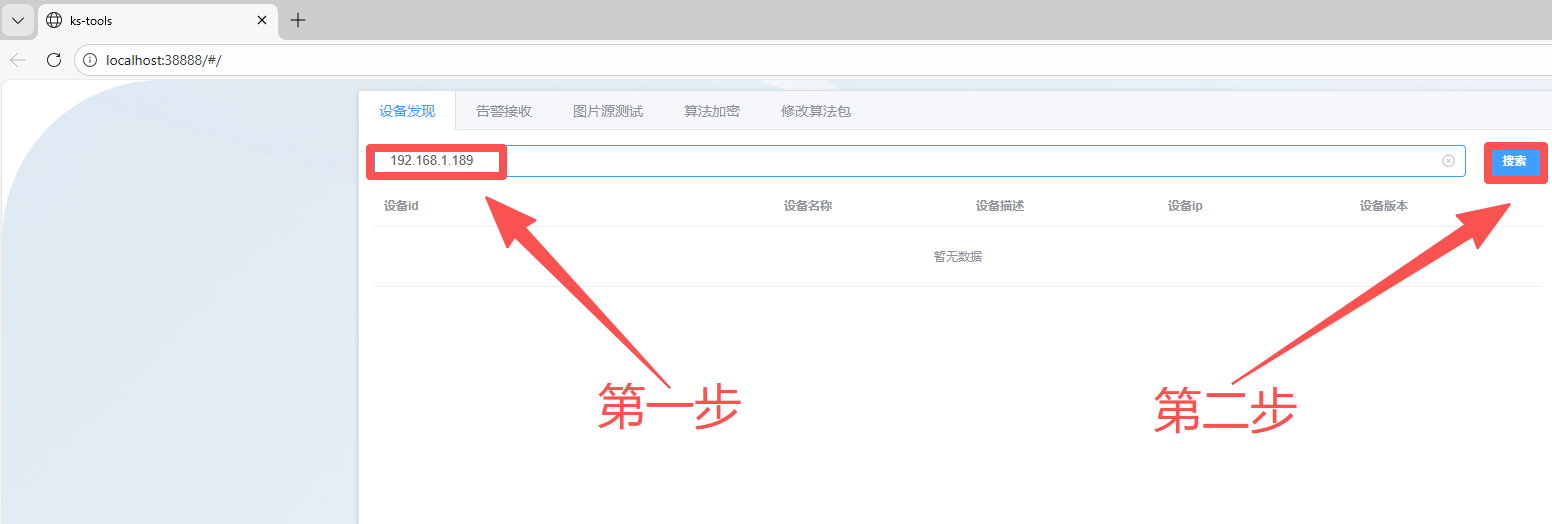Select the ks-tools browser tab
Viewport: 1552px width, 524px height.
140,20
